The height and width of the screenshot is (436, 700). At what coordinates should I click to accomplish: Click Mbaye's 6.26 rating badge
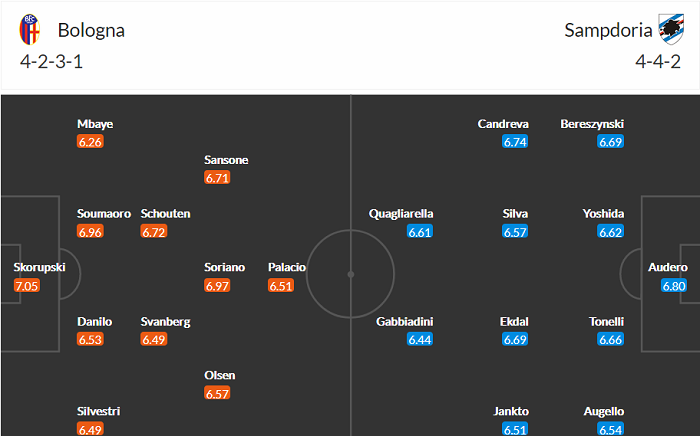point(90,142)
